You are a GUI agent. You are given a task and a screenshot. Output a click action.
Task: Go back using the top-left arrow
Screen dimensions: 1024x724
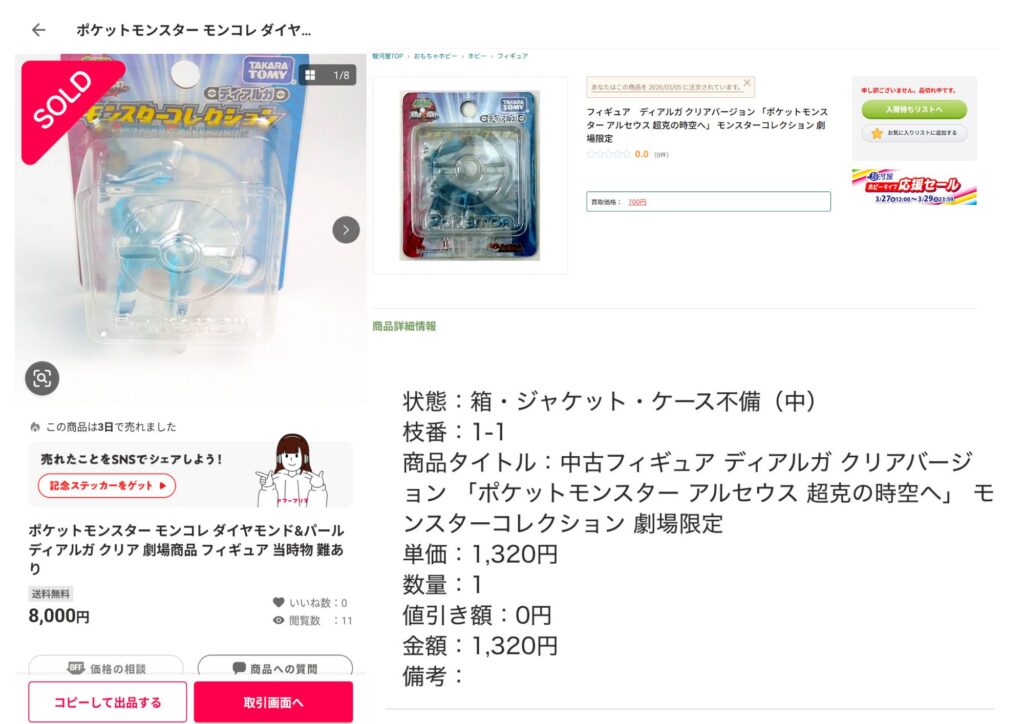pyautogui.click(x=39, y=29)
